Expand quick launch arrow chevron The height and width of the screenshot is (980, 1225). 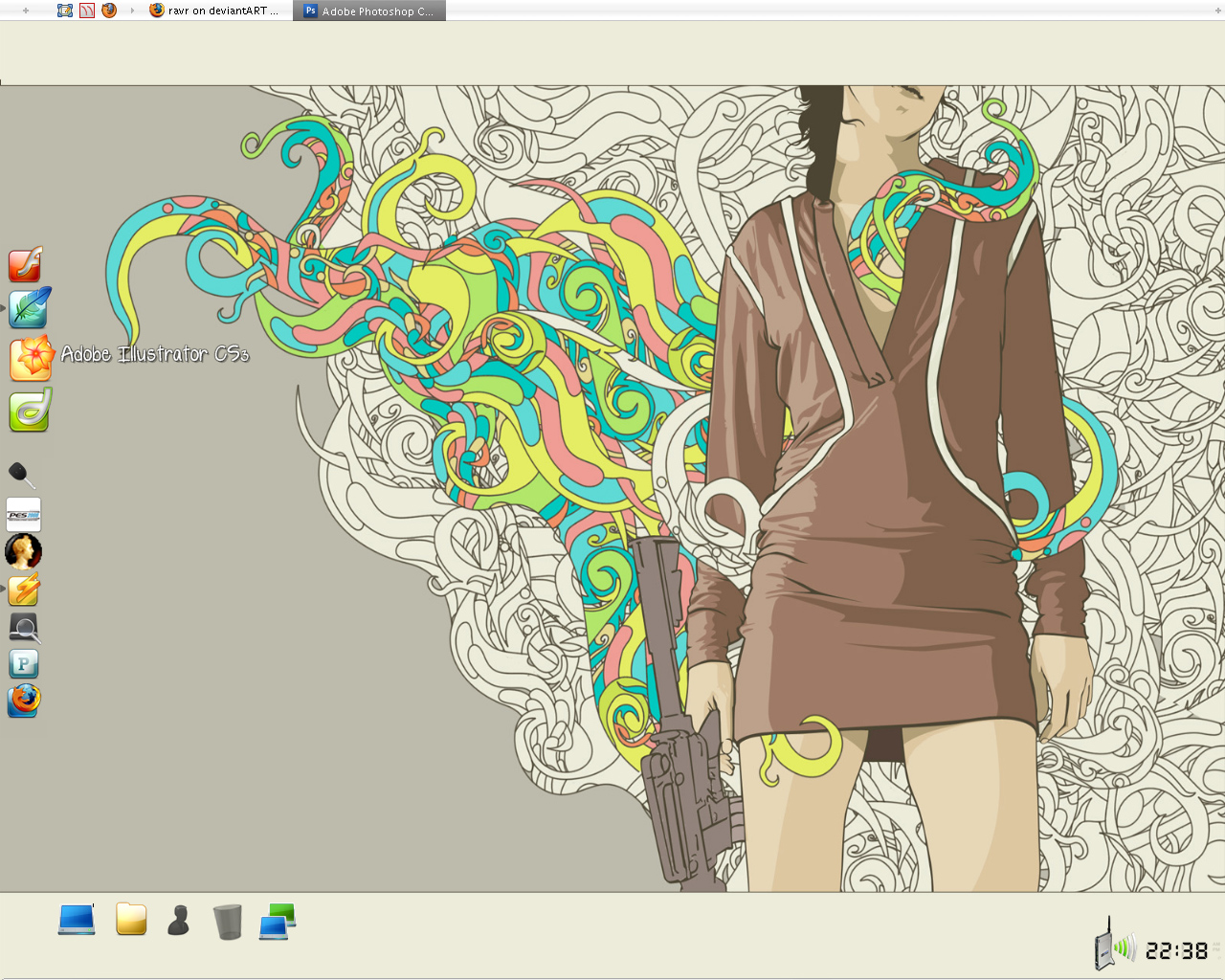click(x=132, y=11)
